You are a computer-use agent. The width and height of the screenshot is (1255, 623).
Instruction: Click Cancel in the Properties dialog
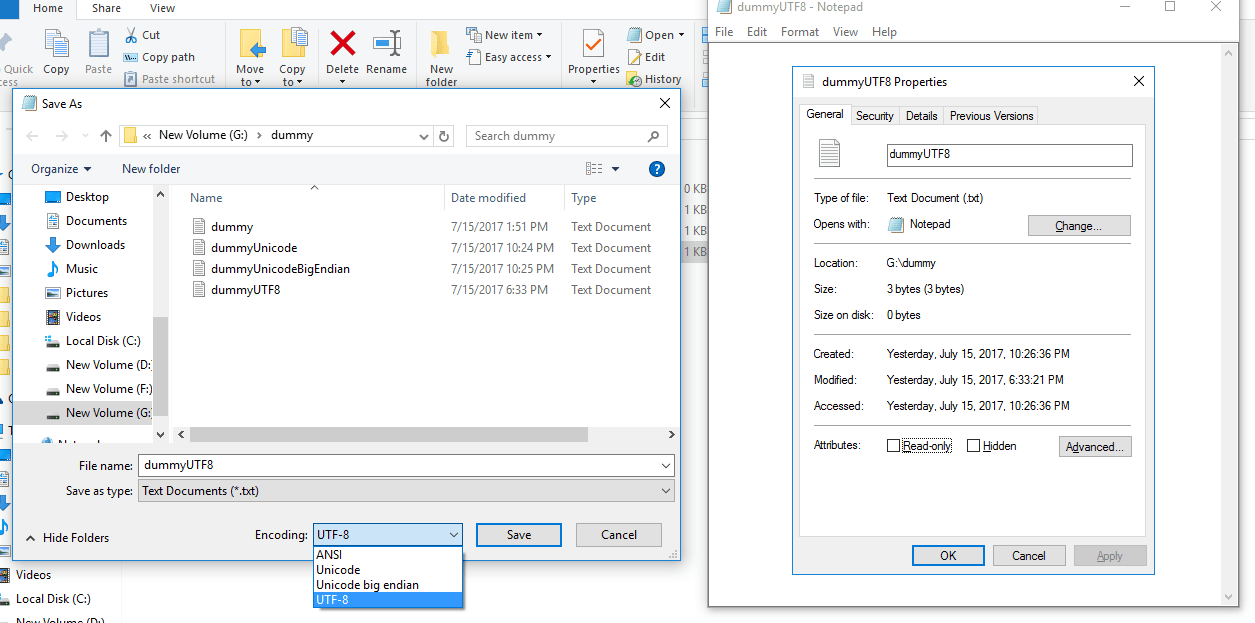1029,556
